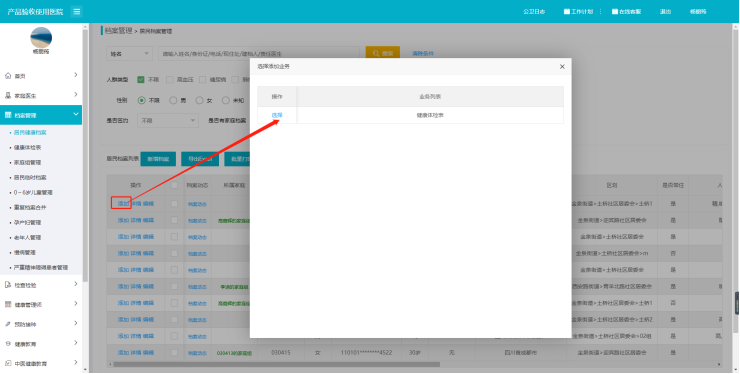Screen dimensions: 740x374
Task: Open the dark floating widget on right edge
Action: (737, 303)
